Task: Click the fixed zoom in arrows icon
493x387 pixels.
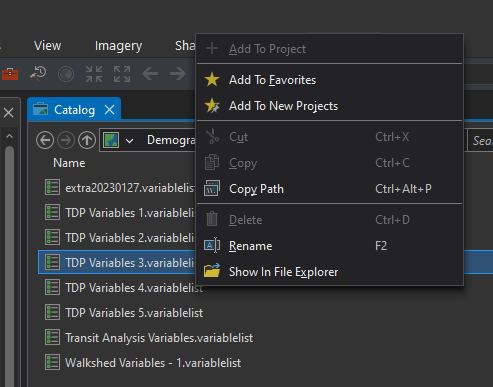Action: pyautogui.click(x=94, y=74)
